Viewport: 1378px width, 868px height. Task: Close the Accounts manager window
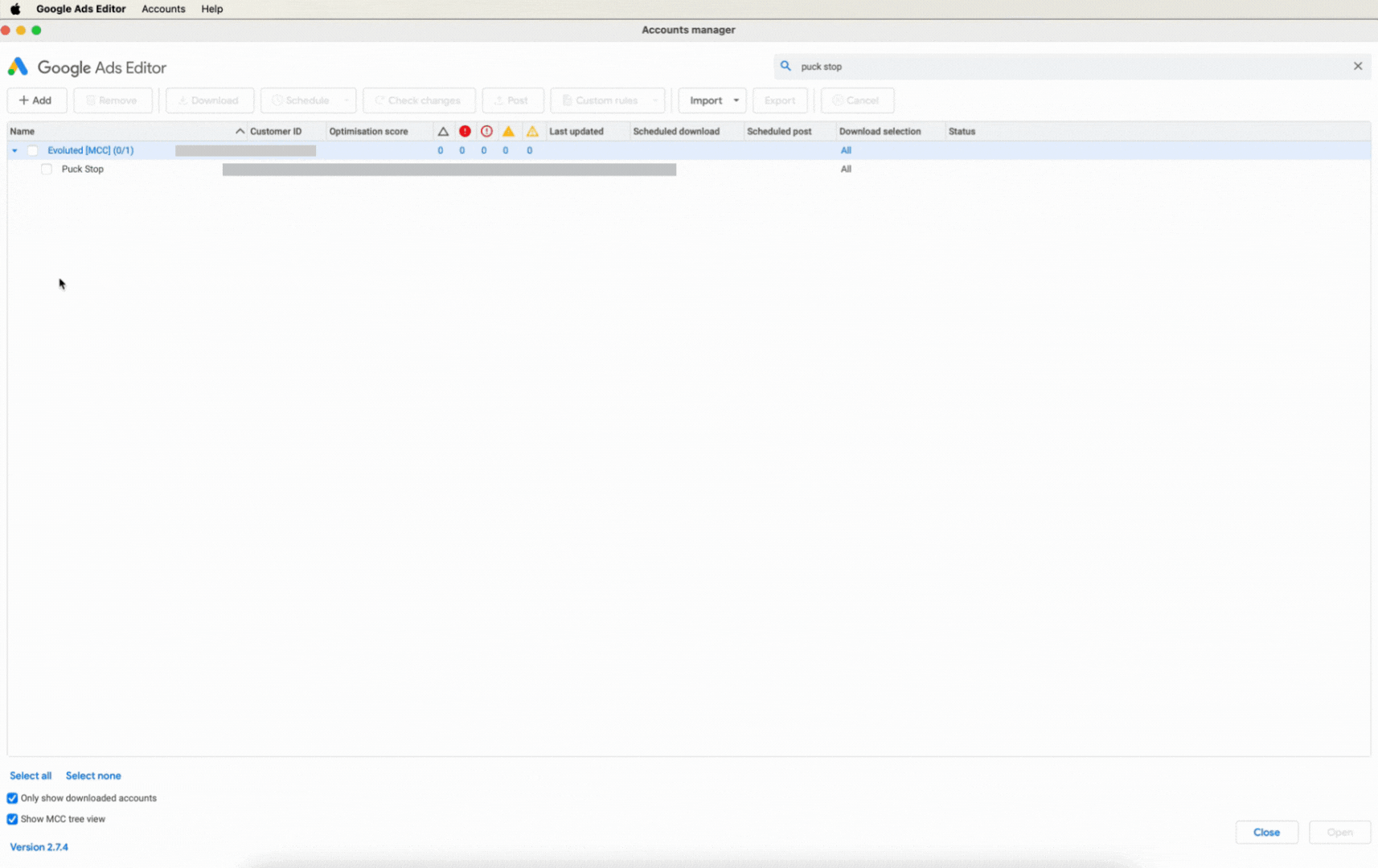click(6, 30)
